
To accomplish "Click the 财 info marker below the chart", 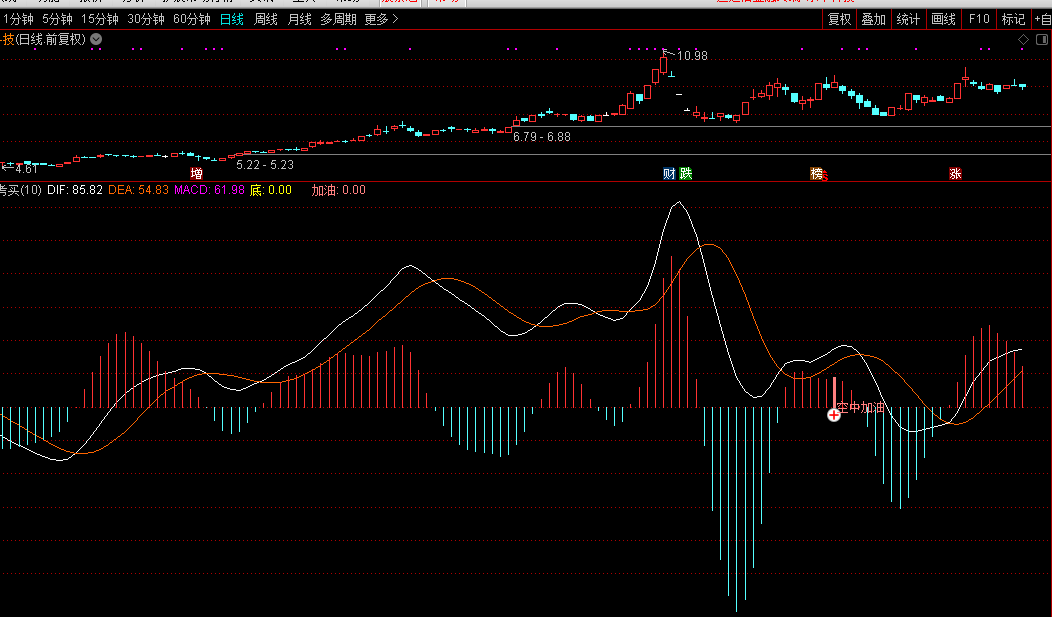I will pos(670,174).
